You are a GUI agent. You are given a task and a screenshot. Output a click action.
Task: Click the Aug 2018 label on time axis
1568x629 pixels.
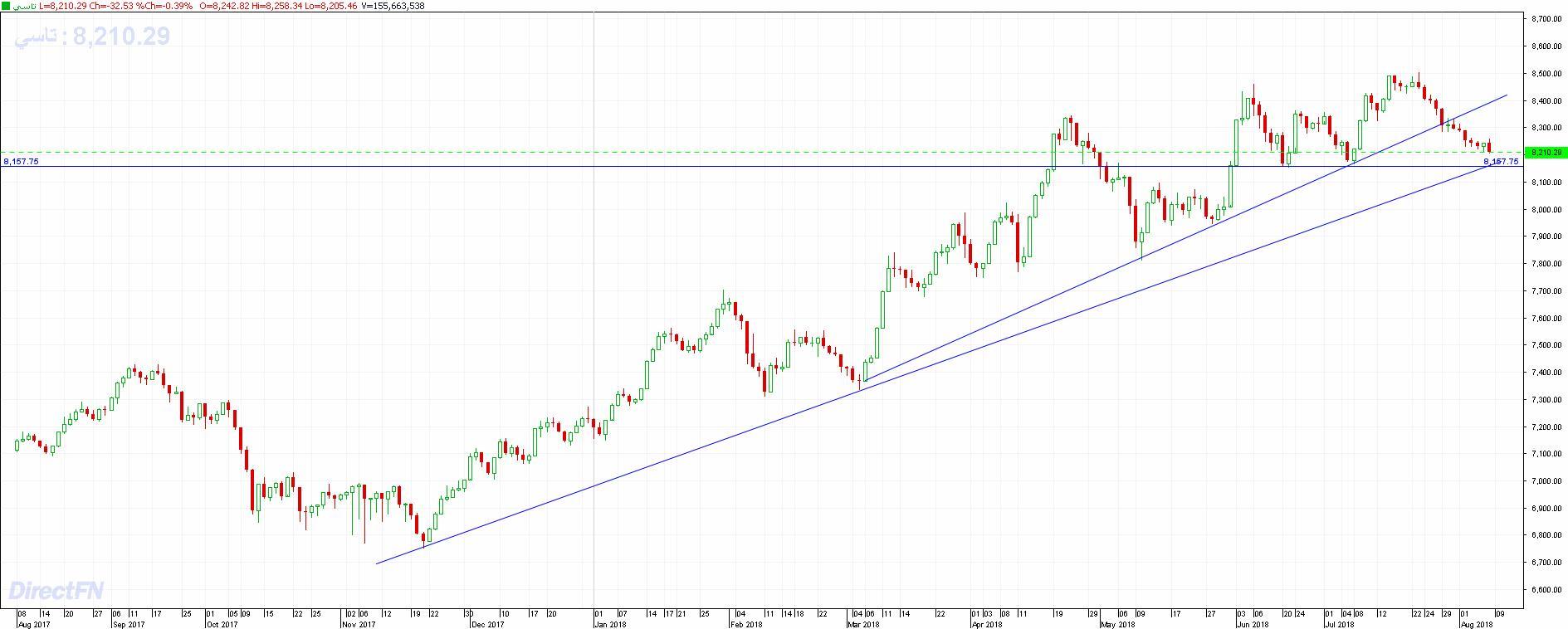pyautogui.click(x=1476, y=623)
